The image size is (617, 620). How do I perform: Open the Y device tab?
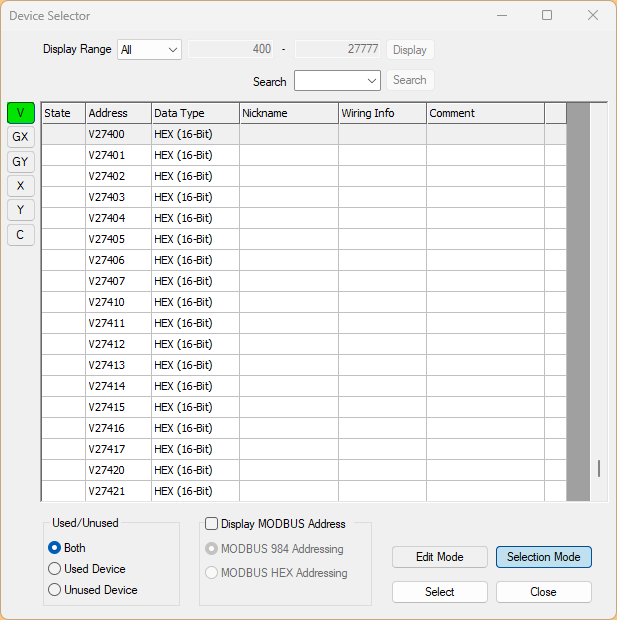pos(21,210)
